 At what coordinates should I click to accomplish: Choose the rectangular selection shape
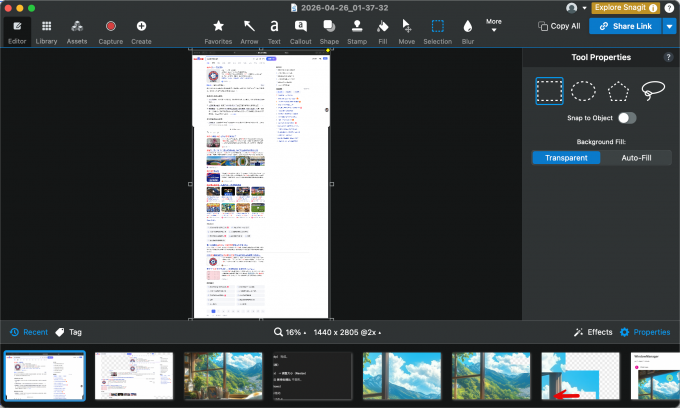(549, 91)
